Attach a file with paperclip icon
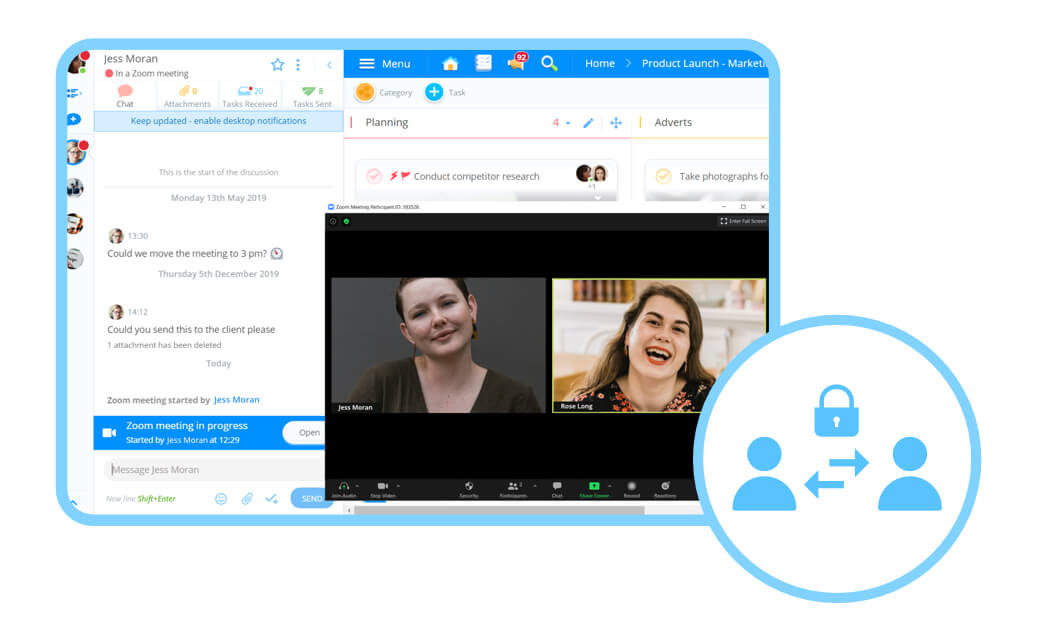Image resolution: width=1038 pixels, height=642 pixels. point(247,498)
